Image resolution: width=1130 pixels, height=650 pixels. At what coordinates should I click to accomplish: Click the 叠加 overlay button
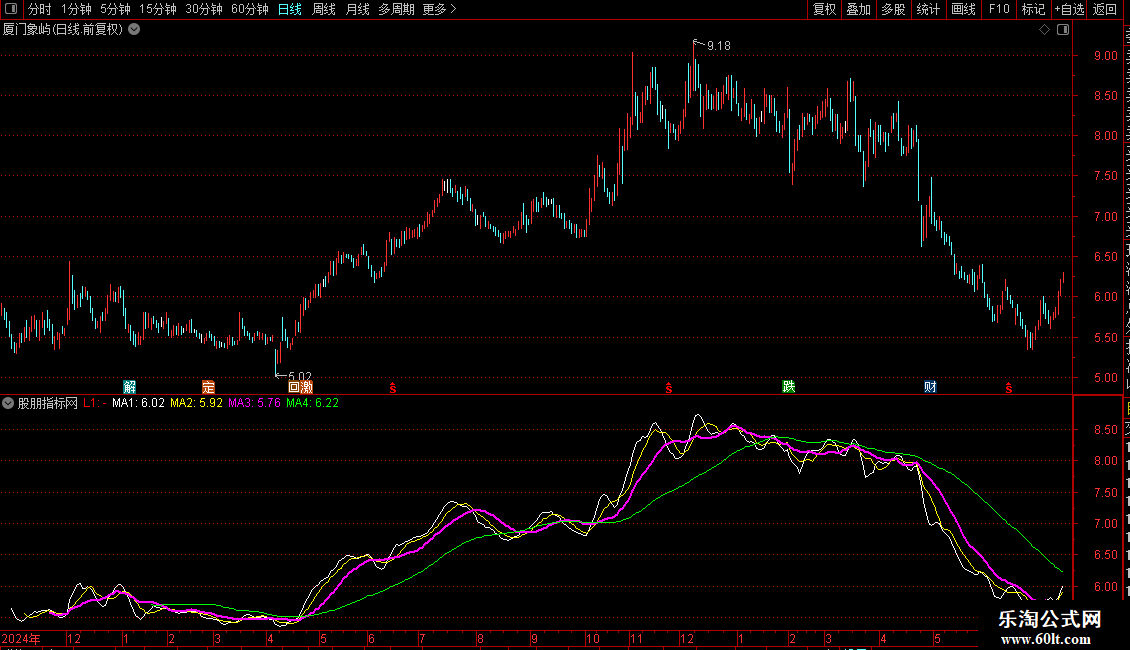[x=858, y=9]
